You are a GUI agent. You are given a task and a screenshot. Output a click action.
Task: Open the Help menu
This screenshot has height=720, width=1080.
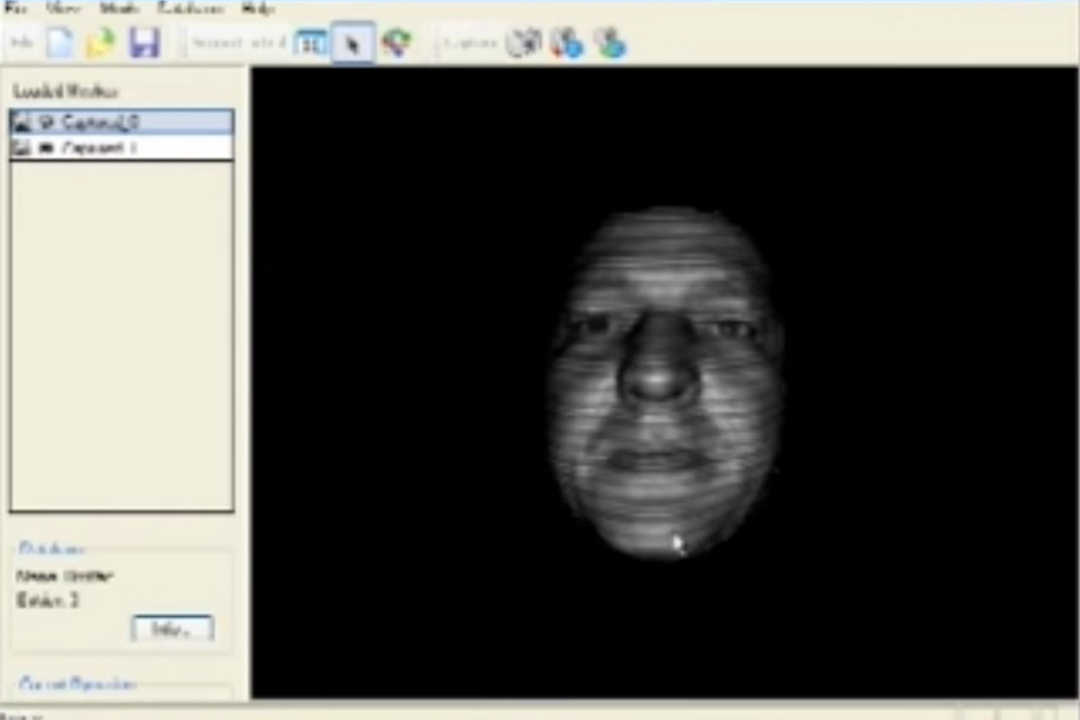click(258, 8)
